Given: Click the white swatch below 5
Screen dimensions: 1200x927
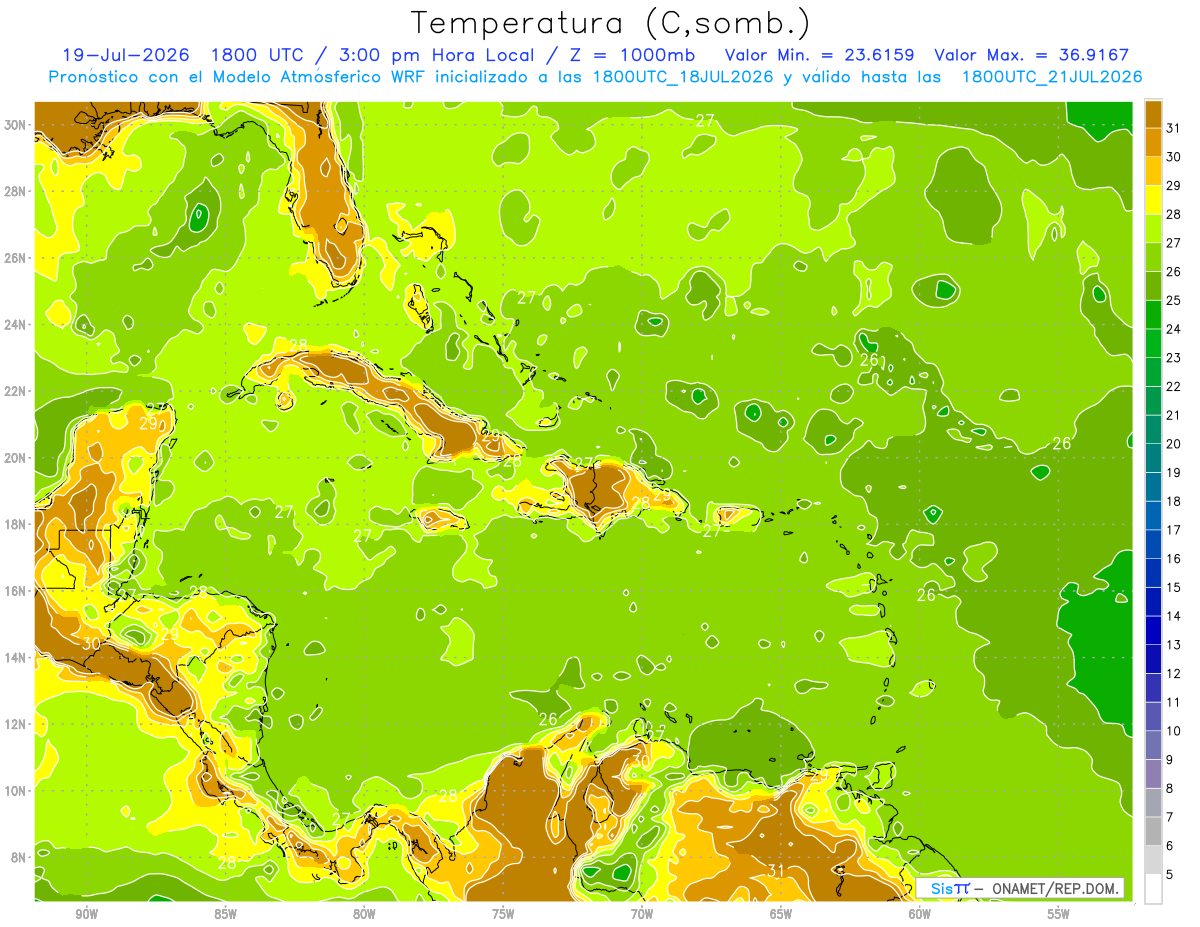Looking at the screenshot, I should pos(1153,888).
